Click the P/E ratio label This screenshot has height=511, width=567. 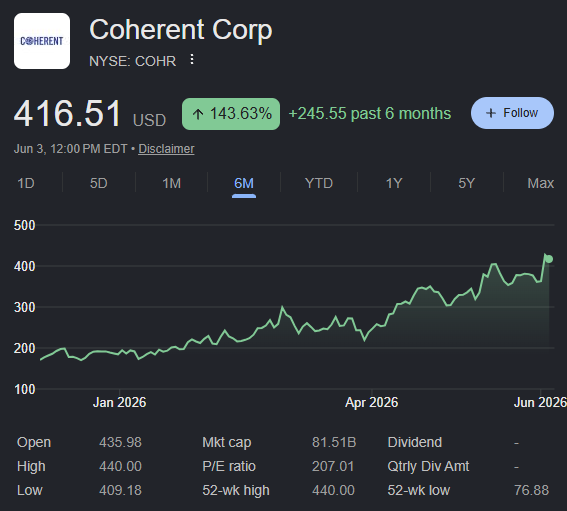pos(229,466)
